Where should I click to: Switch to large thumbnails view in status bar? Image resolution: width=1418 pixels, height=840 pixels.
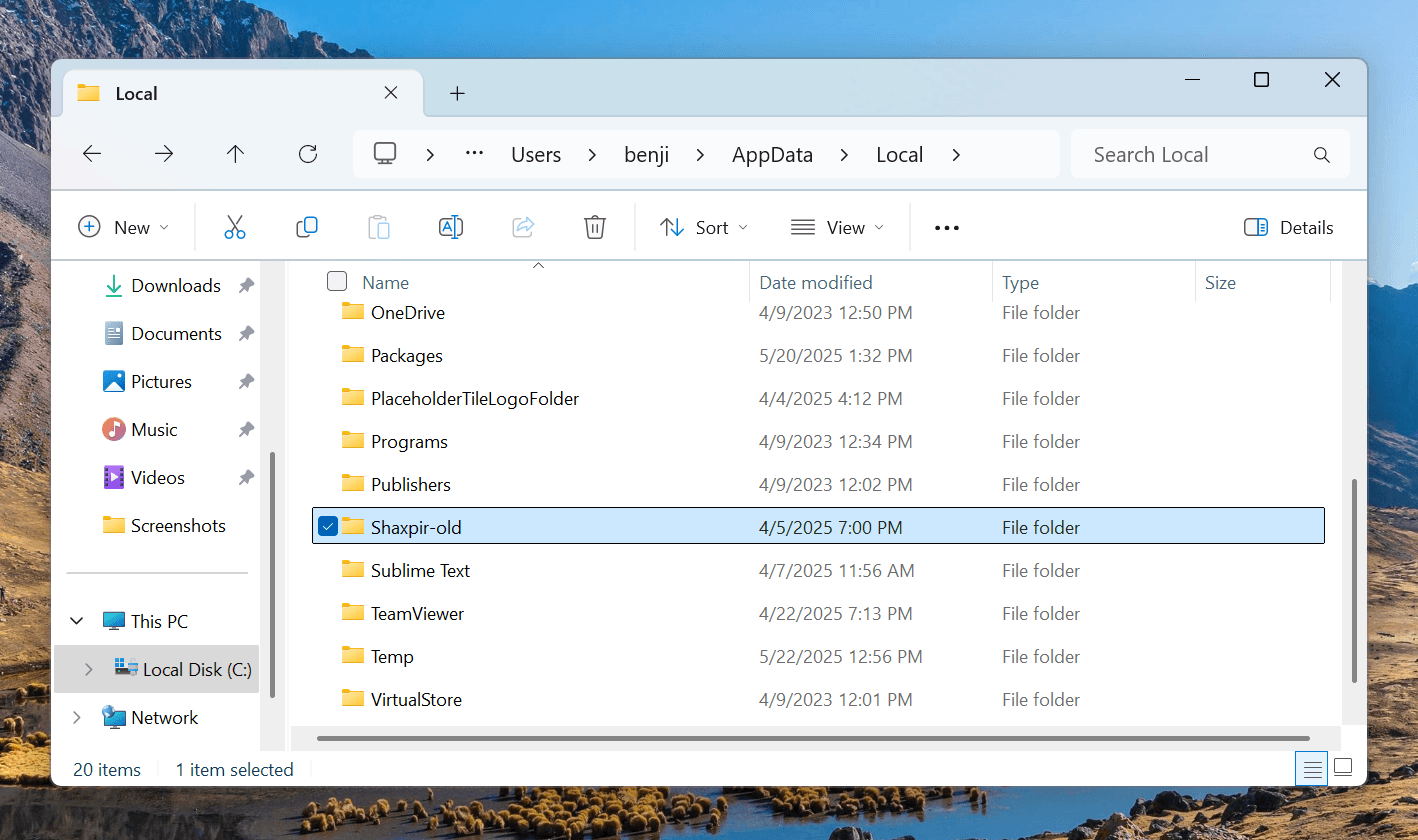[x=1343, y=768]
